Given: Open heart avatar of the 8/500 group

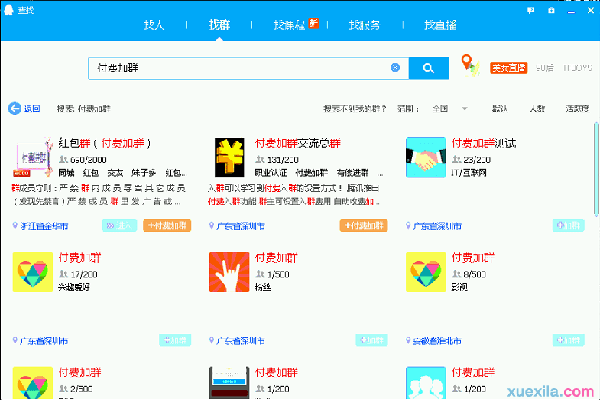Looking at the screenshot, I should pos(426,272).
